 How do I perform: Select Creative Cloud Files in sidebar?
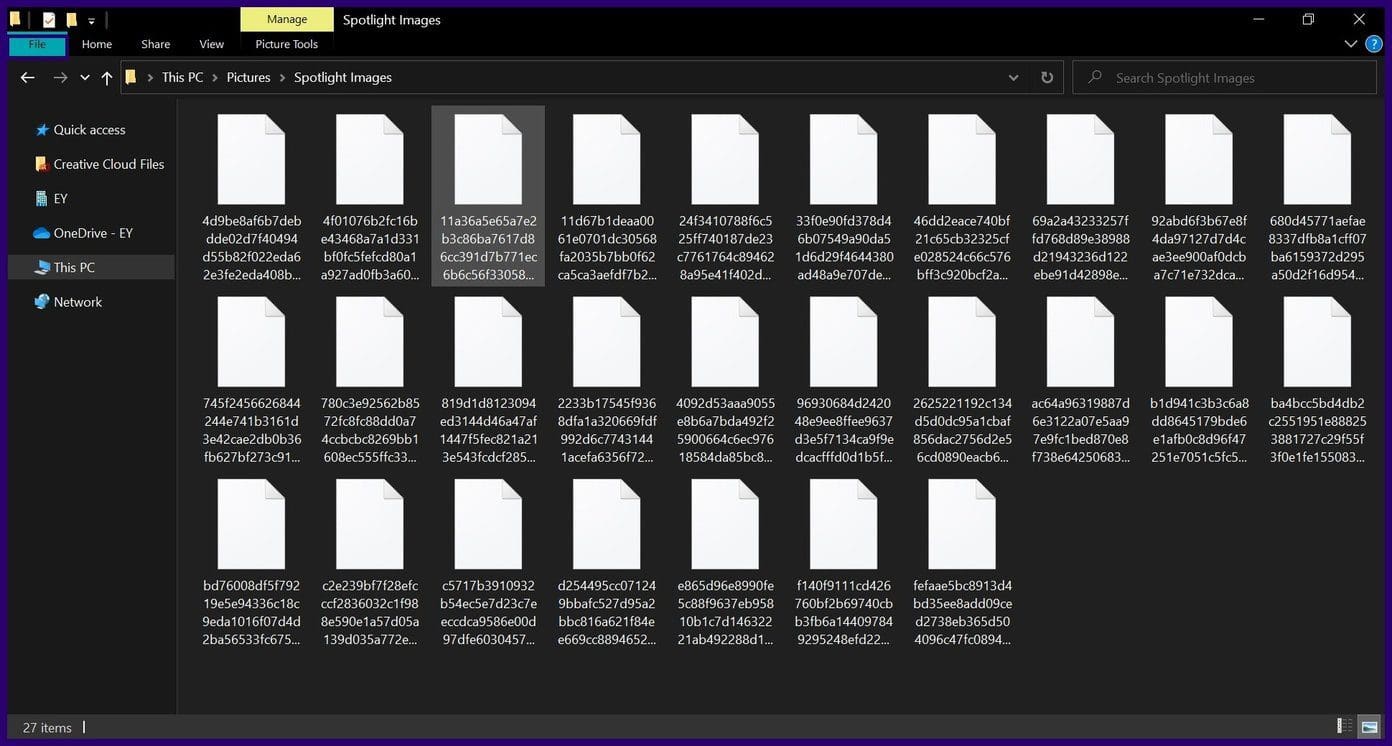tap(99, 164)
